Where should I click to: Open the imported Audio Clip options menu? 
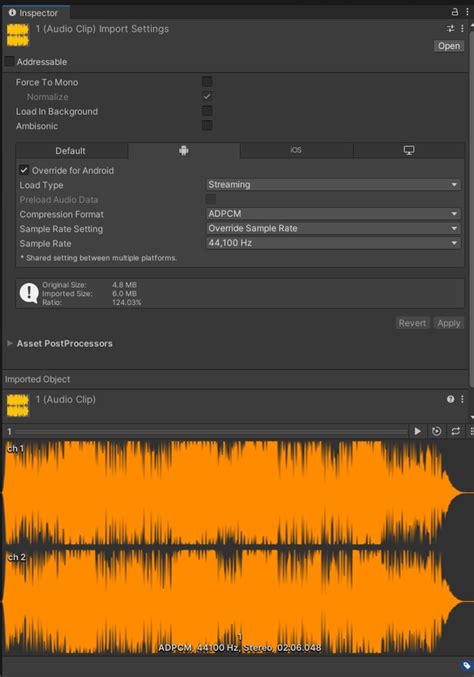462,399
